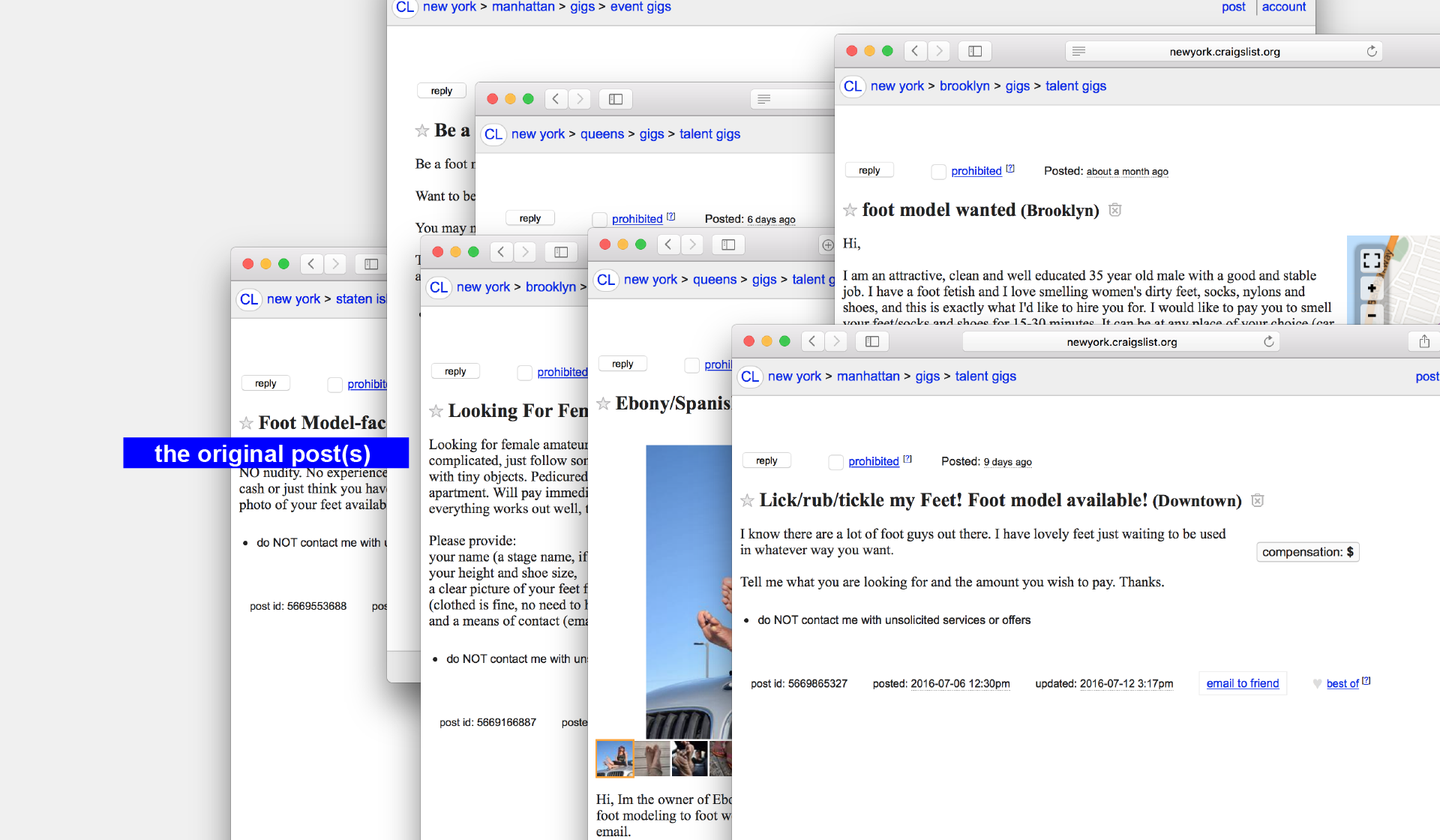The height and width of the screenshot is (840, 1440).
Task: Open prohibited link on foot model wanted post
Action: pyautogui.click(x=976, y=171)
